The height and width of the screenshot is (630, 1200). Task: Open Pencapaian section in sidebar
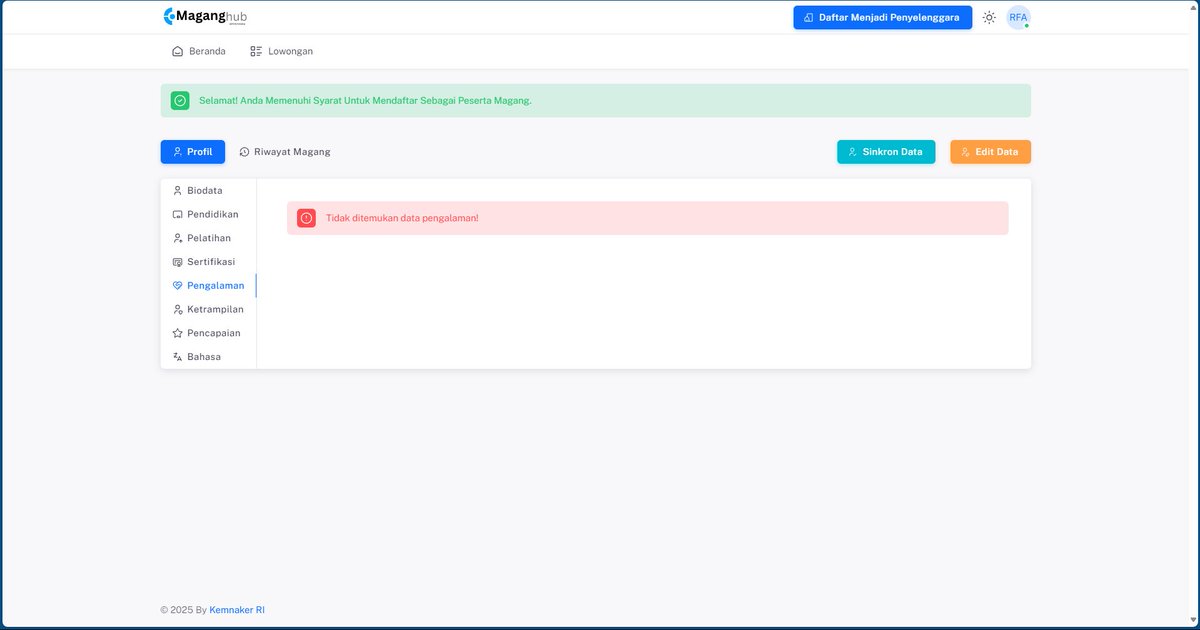[x=208, y=333]
